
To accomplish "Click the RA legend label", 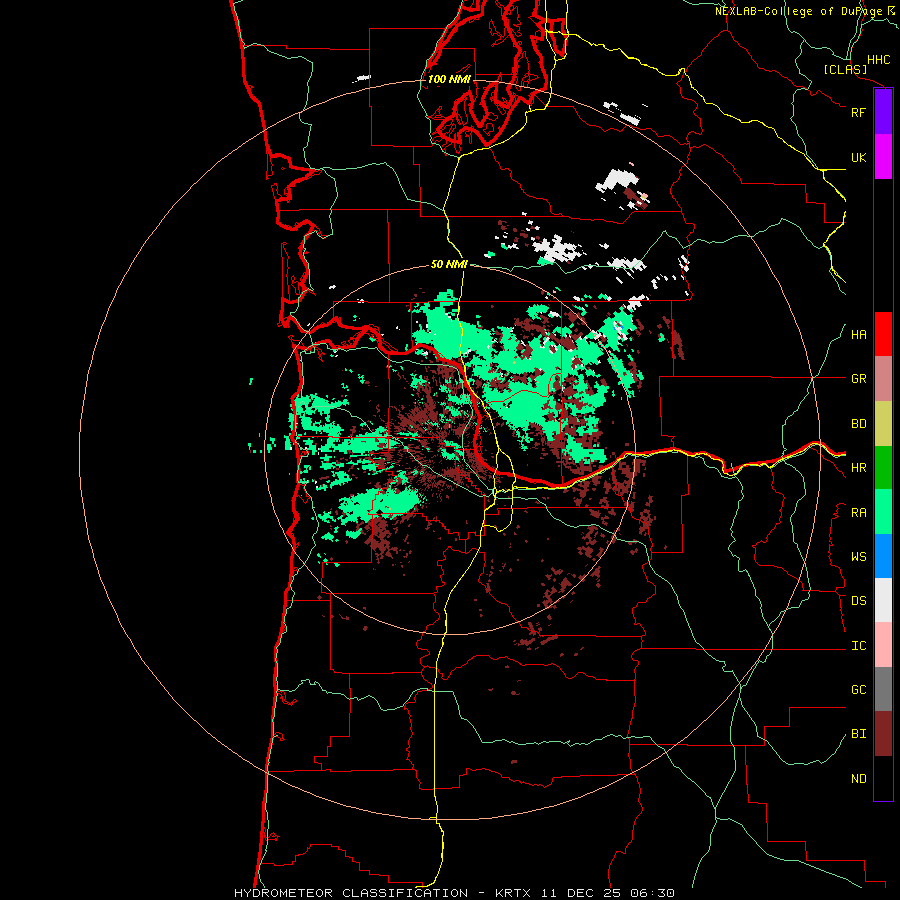I will [858, 513].
